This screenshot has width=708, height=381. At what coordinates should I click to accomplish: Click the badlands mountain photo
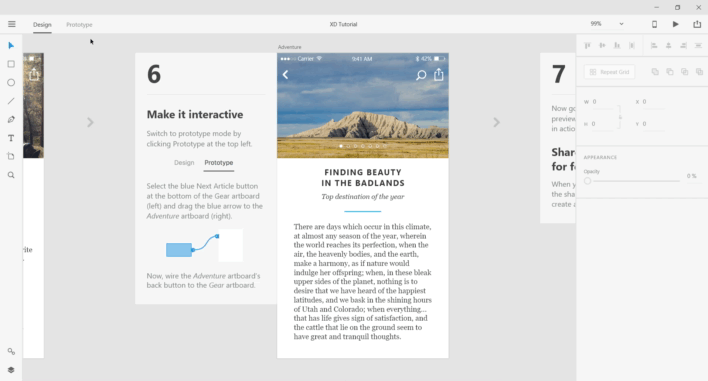pyautogui.click(x=363, y=106)
